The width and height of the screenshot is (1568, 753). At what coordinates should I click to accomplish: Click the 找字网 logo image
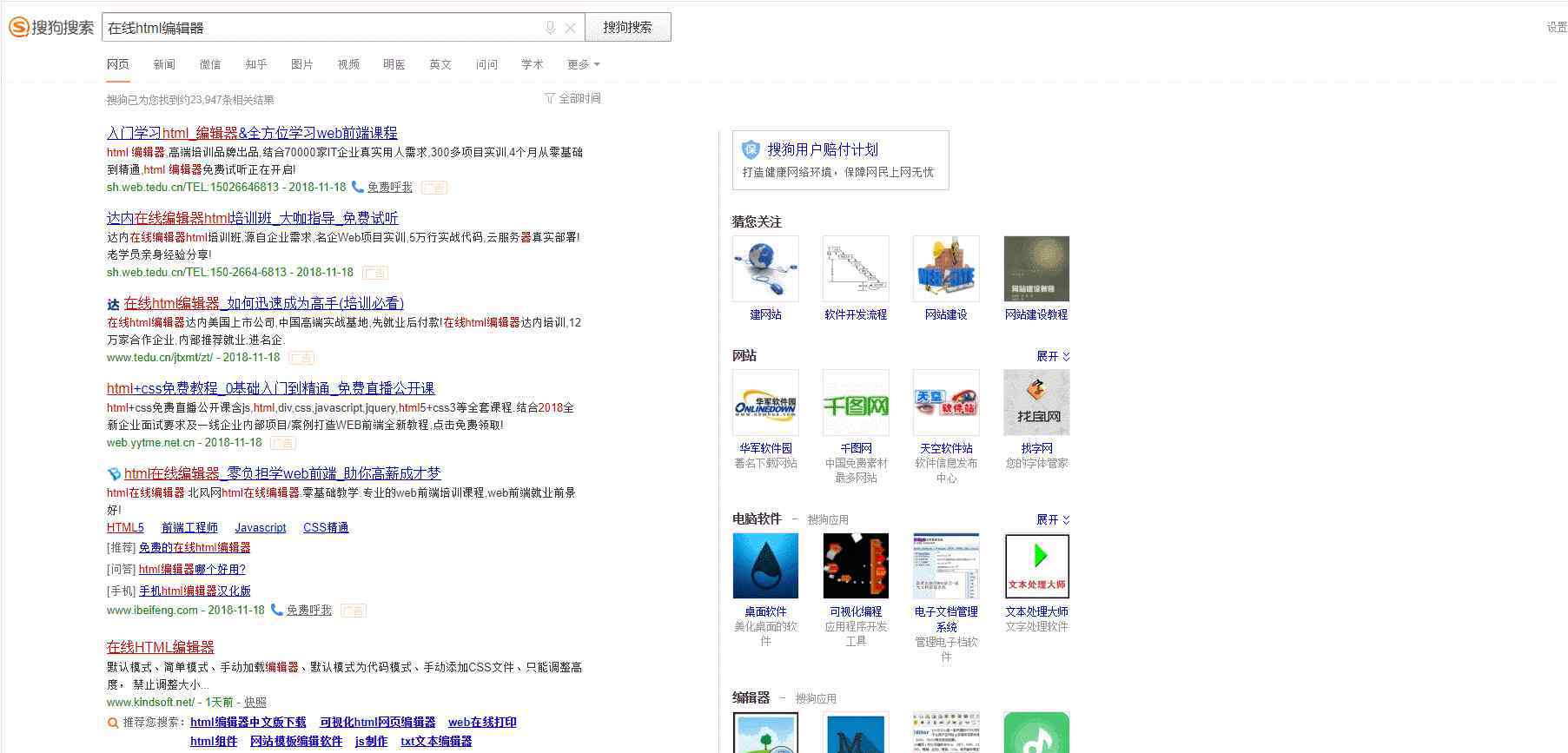(1036, 403)
